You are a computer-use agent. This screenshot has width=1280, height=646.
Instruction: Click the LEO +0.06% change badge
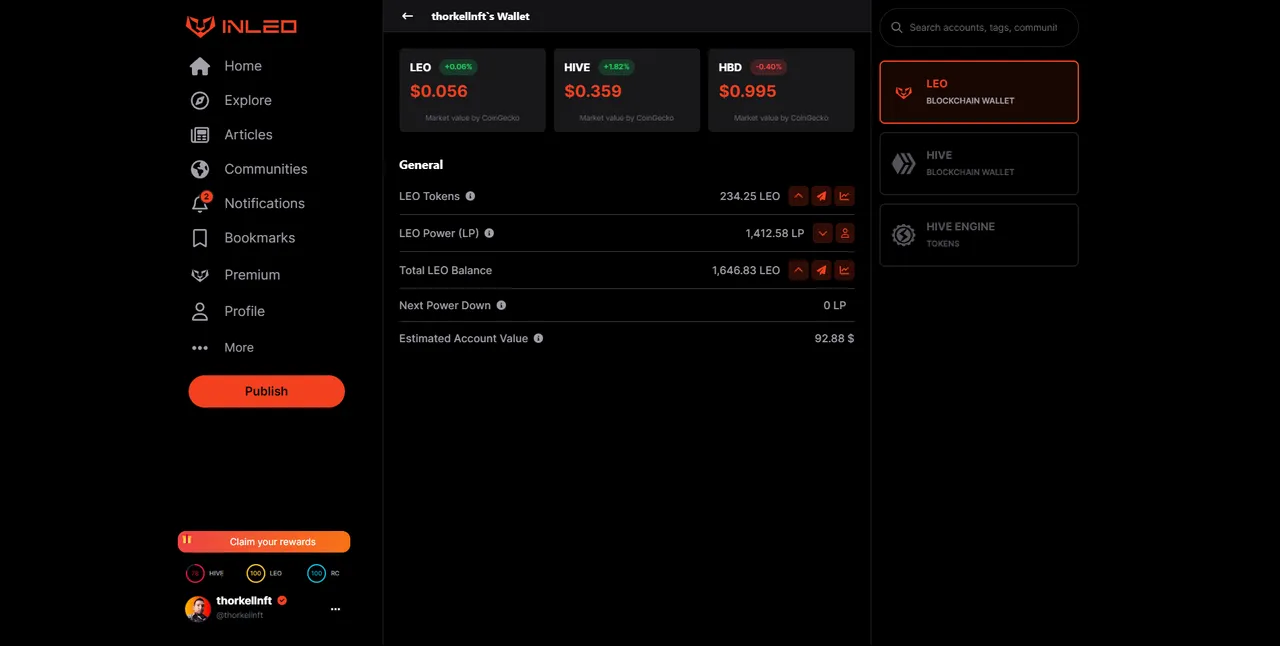click(x=458, y=67)
